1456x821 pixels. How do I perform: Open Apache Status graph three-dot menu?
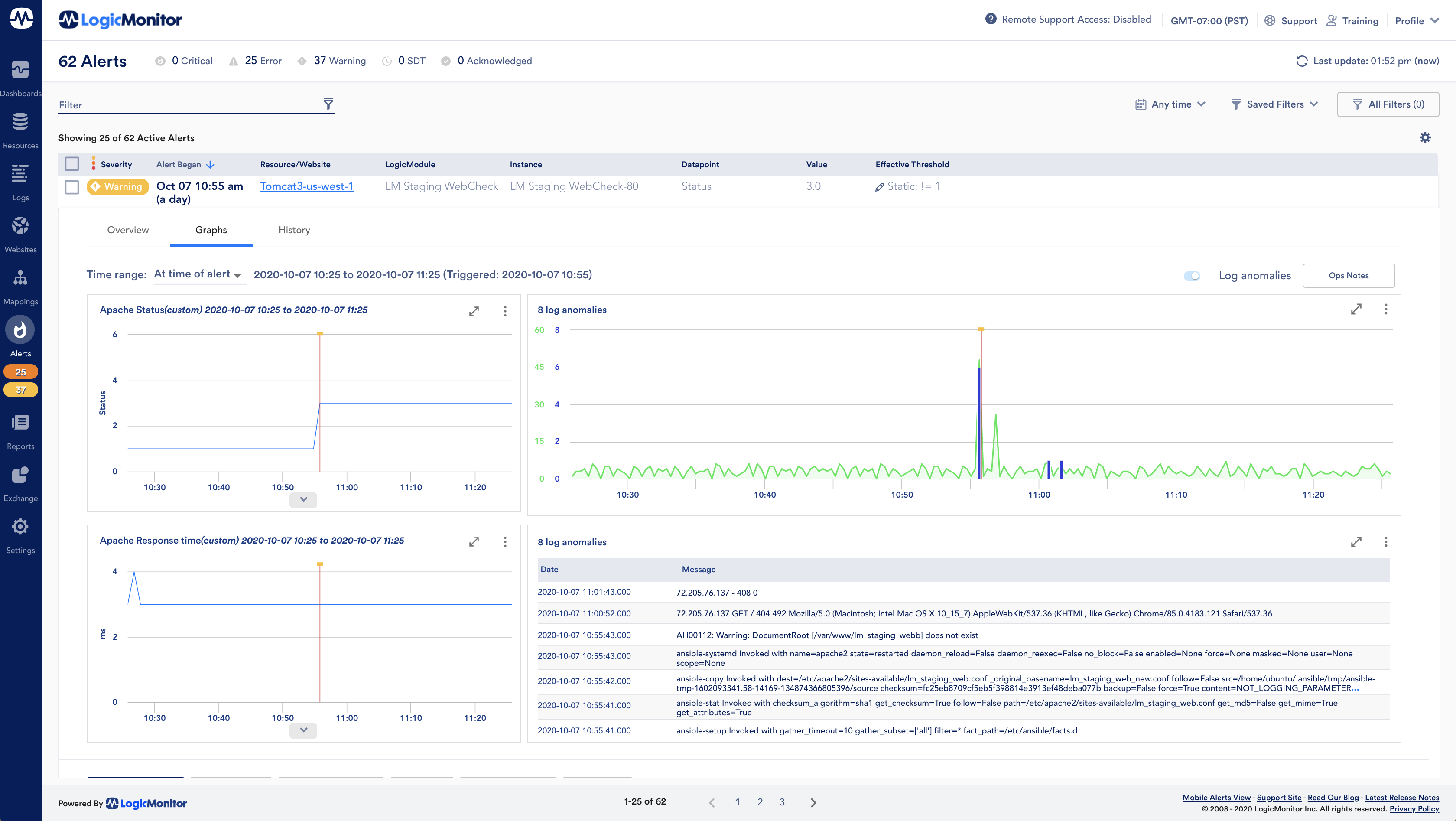[x=505, y=311]
